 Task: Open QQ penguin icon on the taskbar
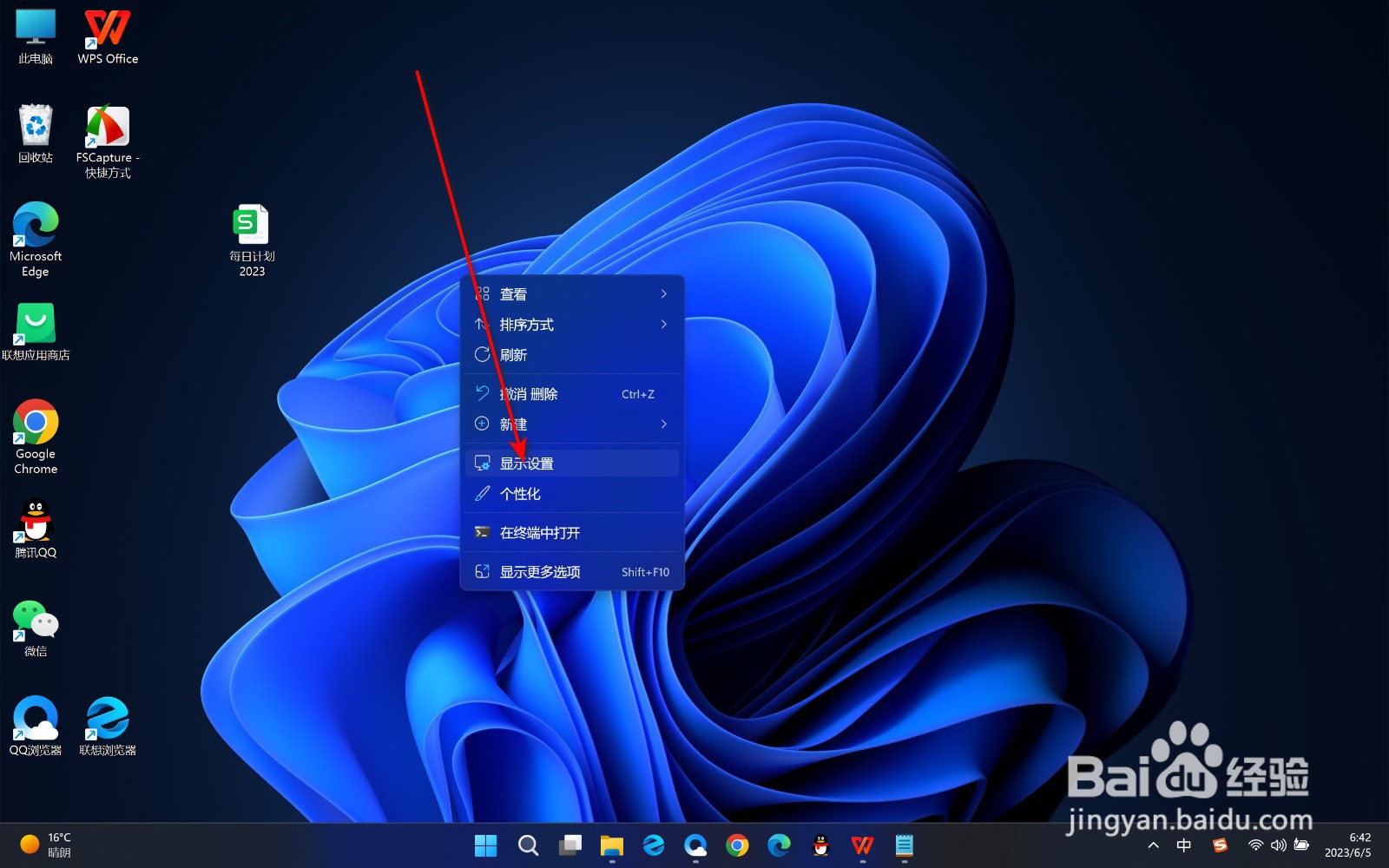820,845
